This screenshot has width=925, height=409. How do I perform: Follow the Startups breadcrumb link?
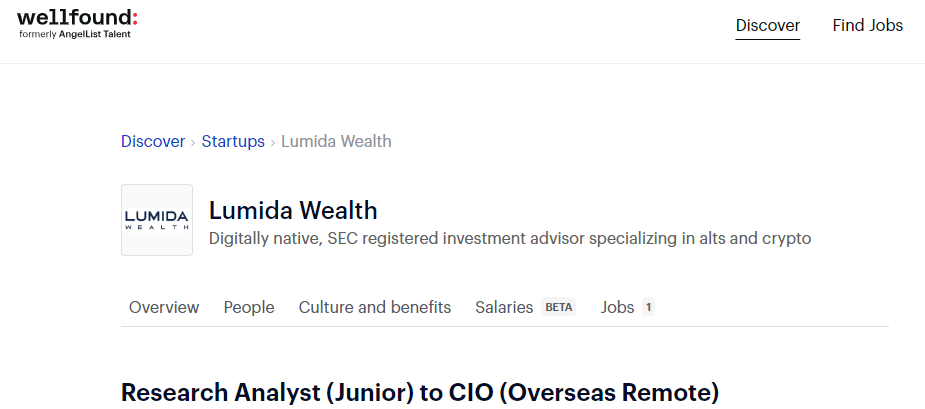coord(233,141)
